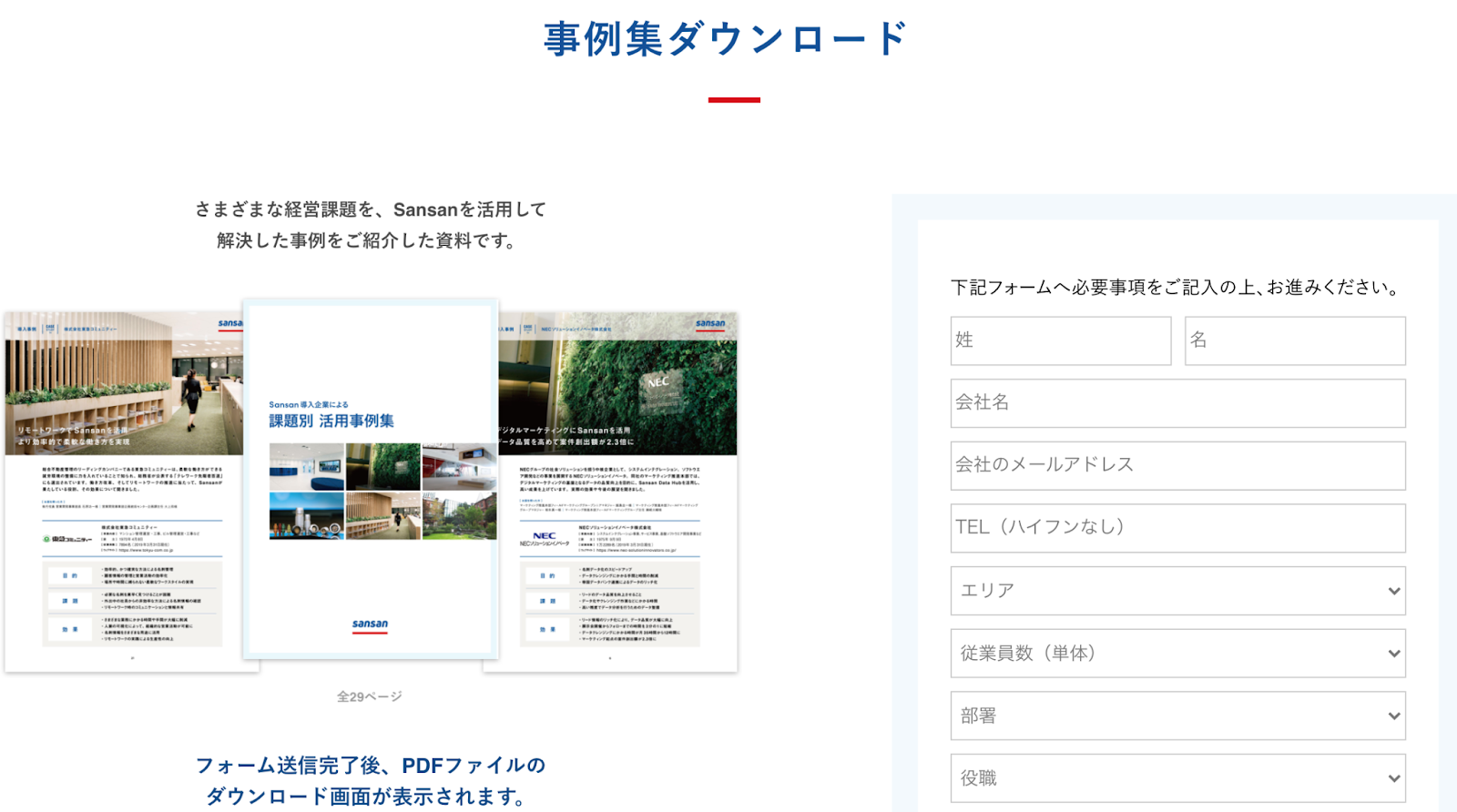Expand the 従業員数（単体）dropdown
1457x812 pixels.
[x=1178, y=654]
